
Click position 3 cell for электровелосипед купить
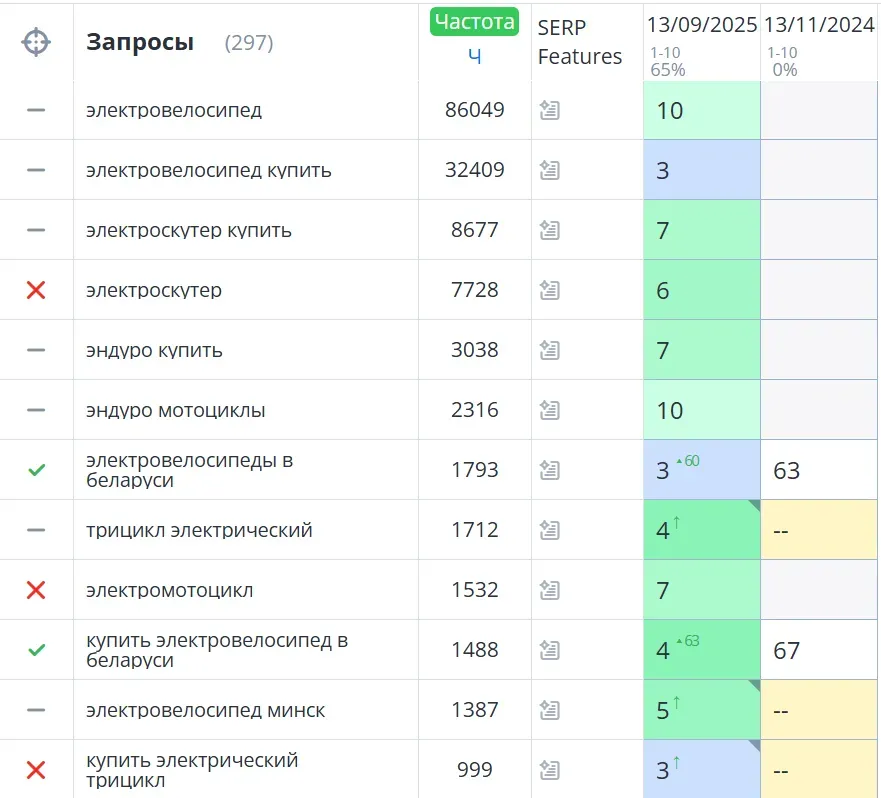pos(702,170)
